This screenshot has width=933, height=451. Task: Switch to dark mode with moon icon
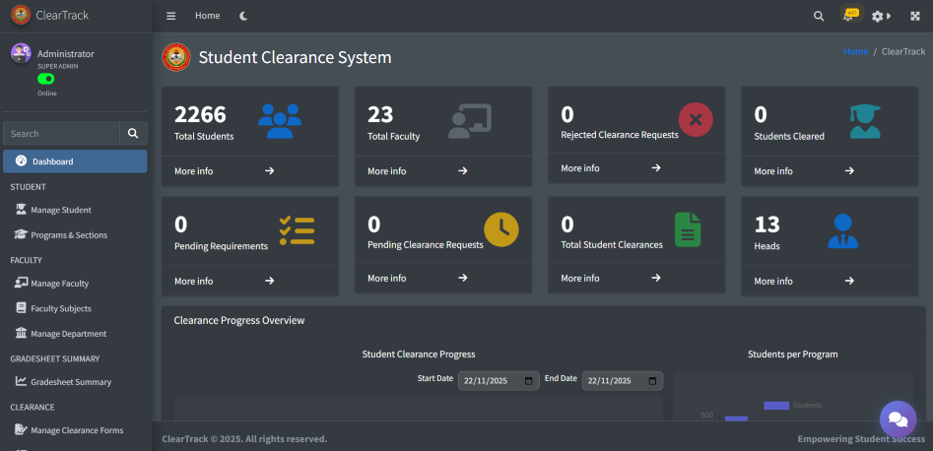tap(243, 16)
